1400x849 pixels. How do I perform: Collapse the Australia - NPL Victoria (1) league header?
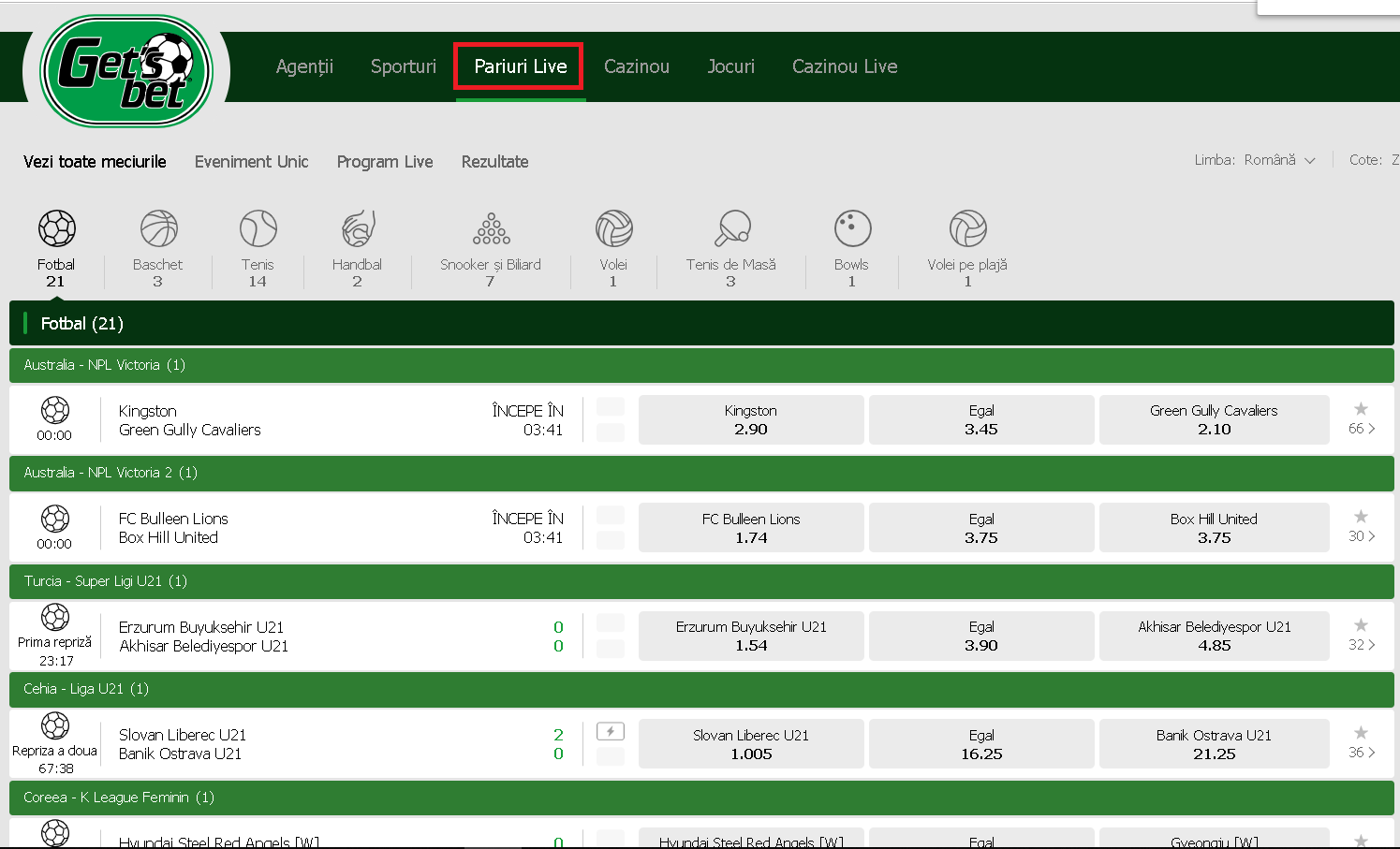[x=701, y=365]
